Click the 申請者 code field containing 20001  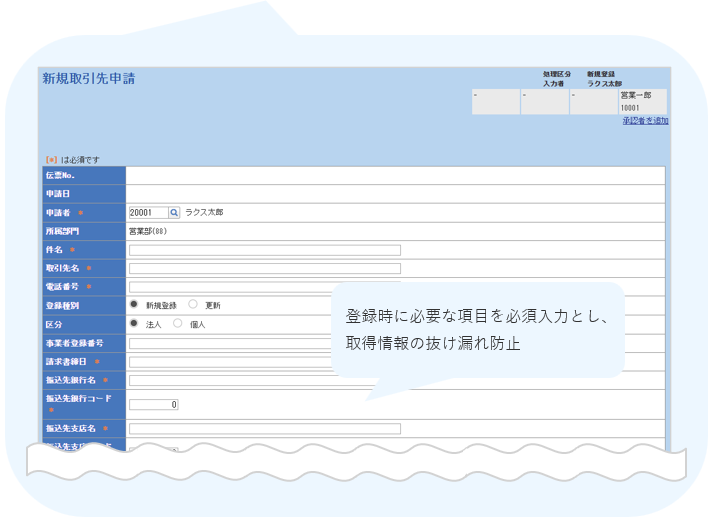pyautogui.click(x=148, y=213)
